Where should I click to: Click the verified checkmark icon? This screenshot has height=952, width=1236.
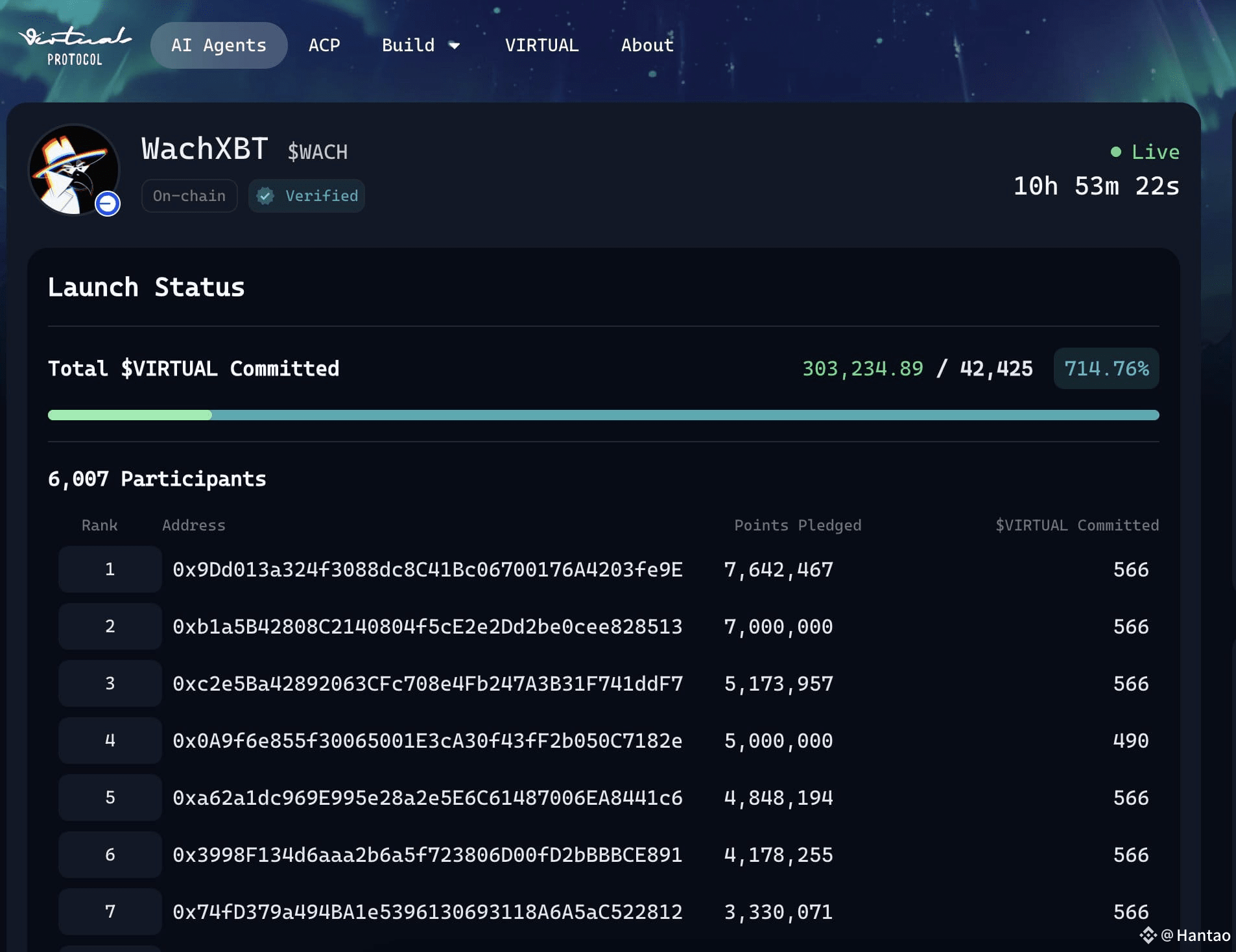pos(265,196)
